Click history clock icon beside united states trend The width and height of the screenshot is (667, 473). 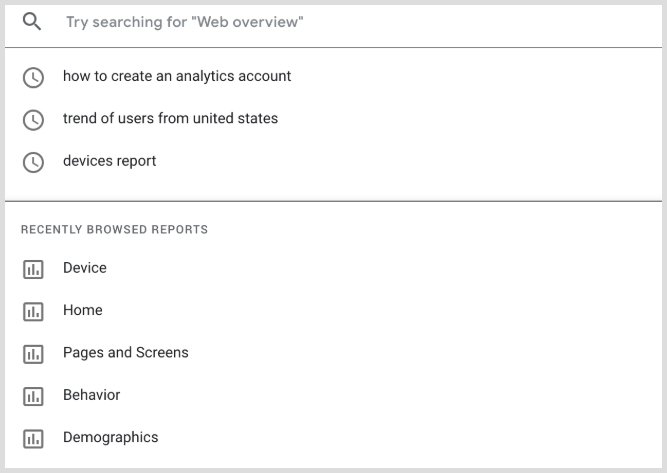tap(33, 120)
